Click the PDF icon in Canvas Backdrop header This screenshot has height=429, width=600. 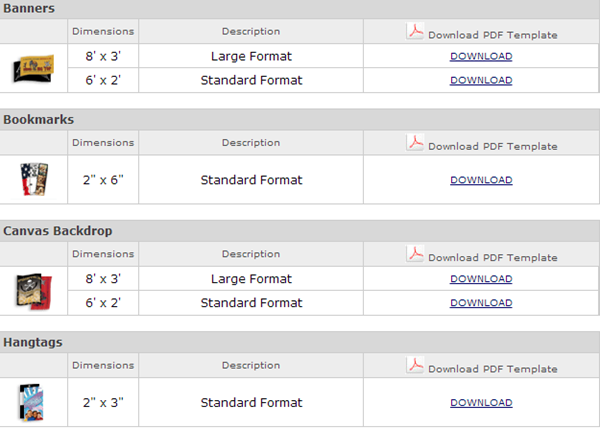(x=415, y=254)
